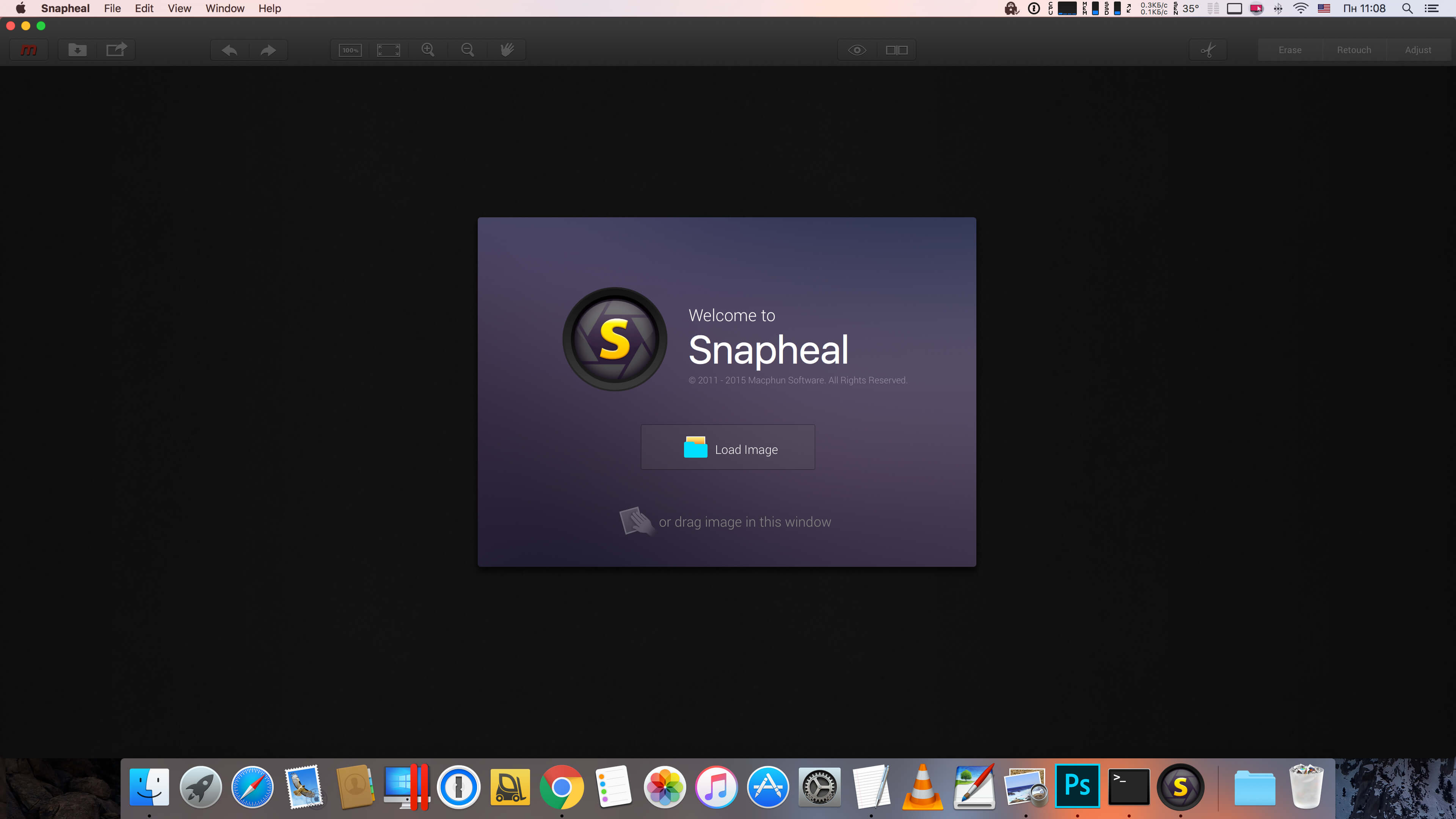Open Notification Center list icon

coord(1432,8)
